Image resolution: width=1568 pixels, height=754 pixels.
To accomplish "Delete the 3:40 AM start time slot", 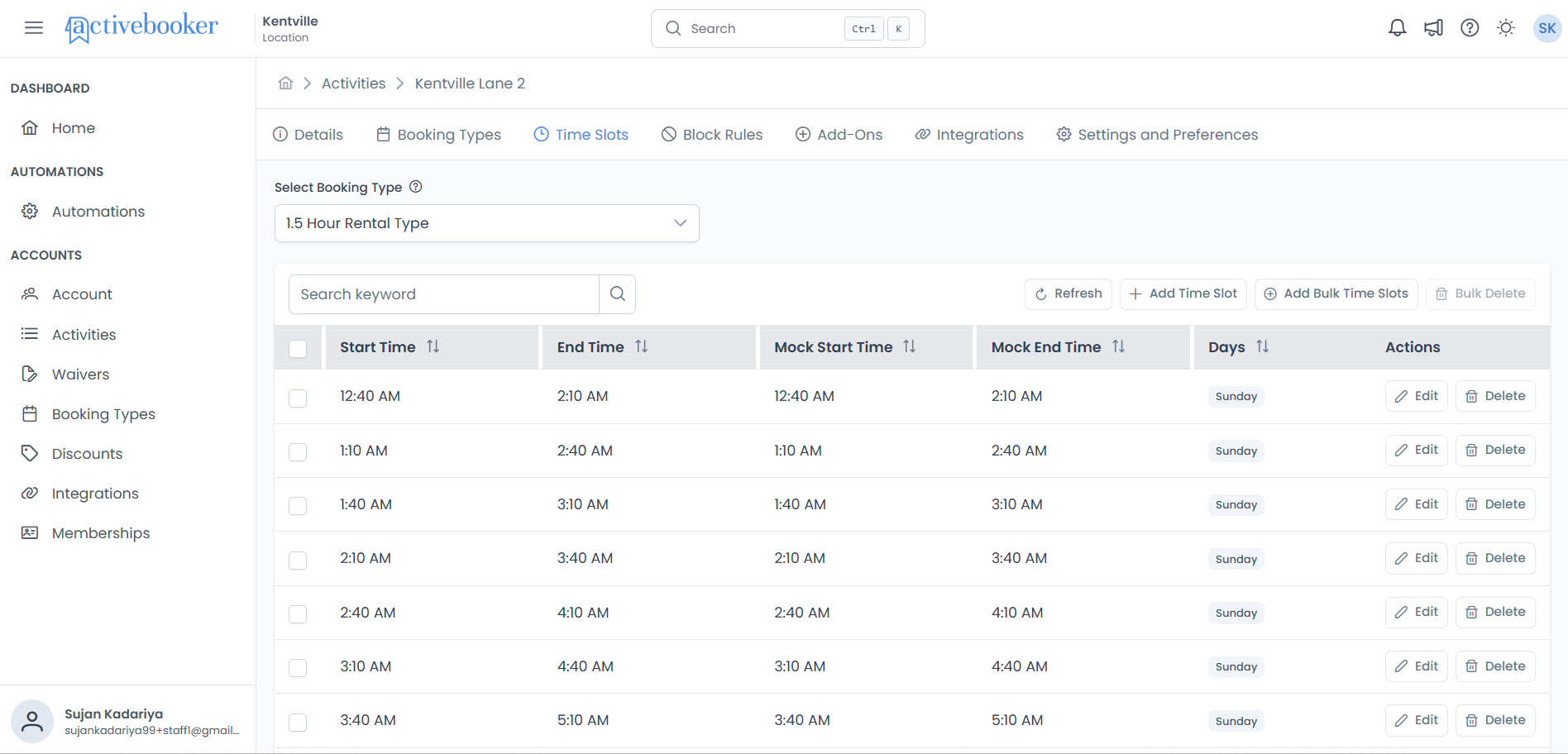I will pyautogui.click(x=1494, y=720).
